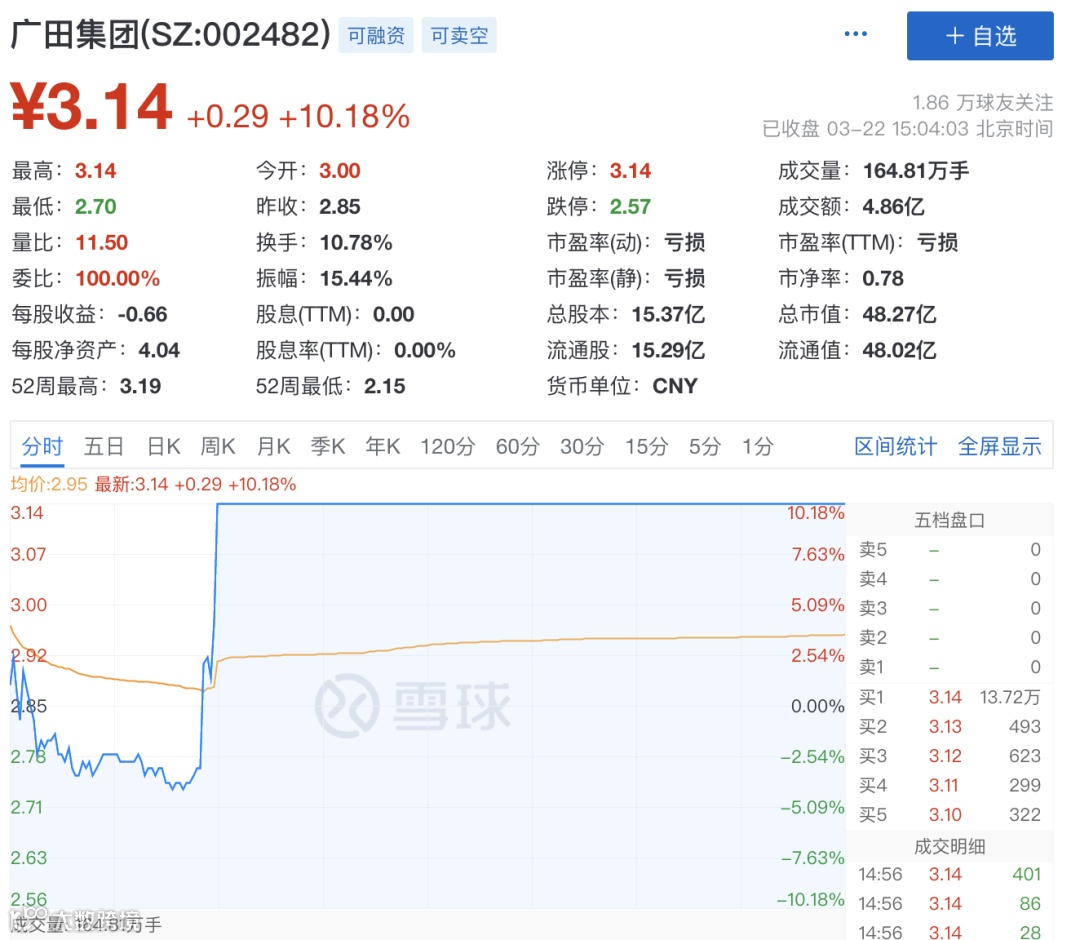Add stock with the 自选 button

click(979, 36)
